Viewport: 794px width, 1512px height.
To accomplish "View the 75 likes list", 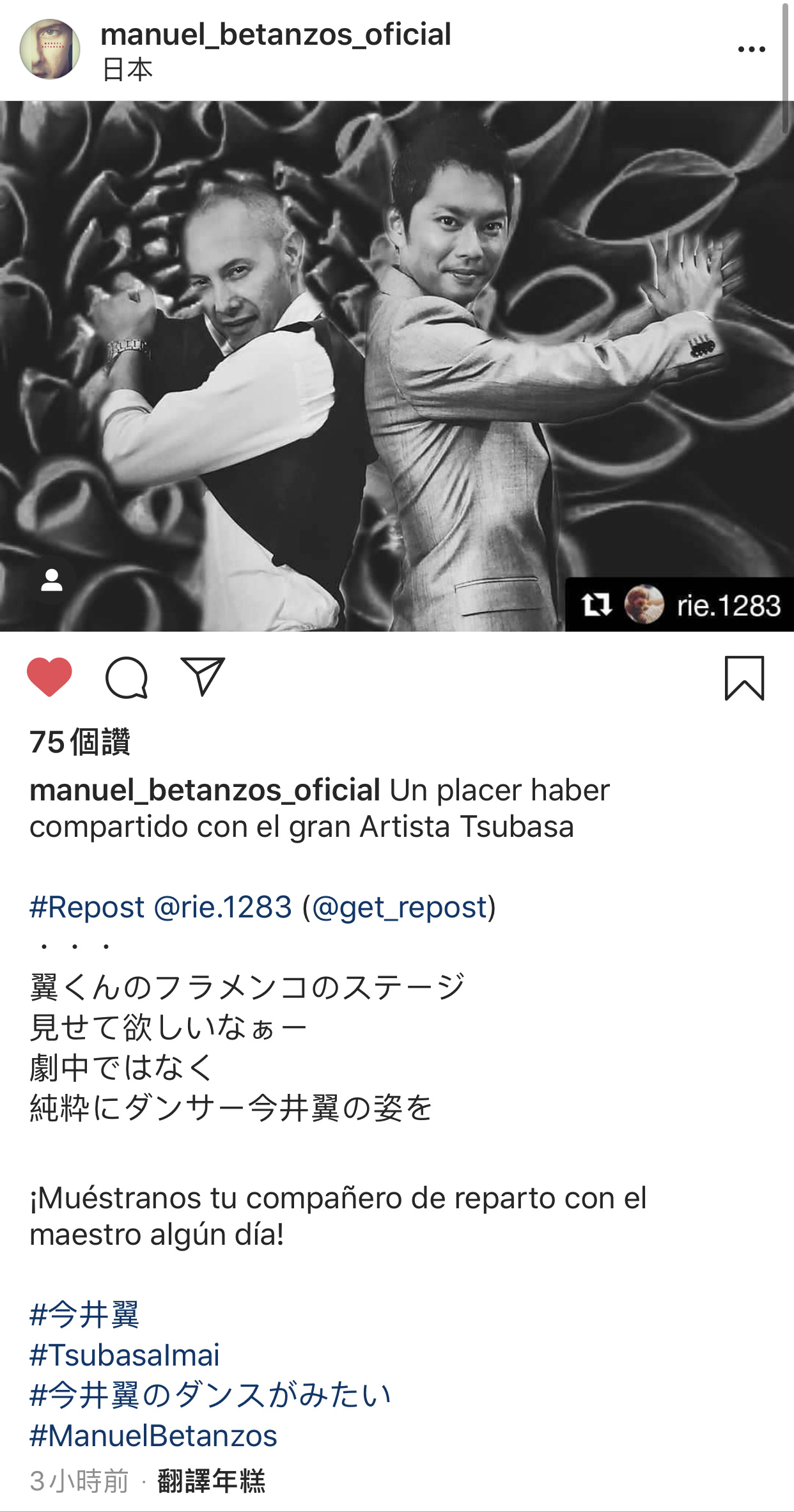I will pos(80,742).
